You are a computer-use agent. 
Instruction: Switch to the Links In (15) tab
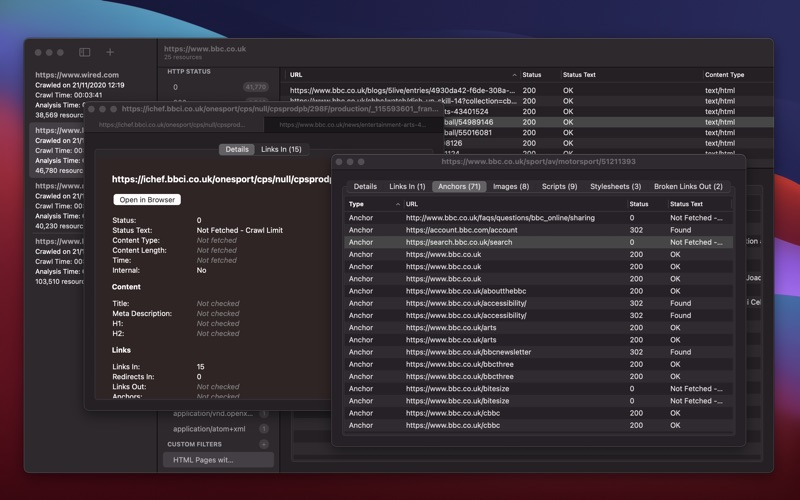[281, 149]
